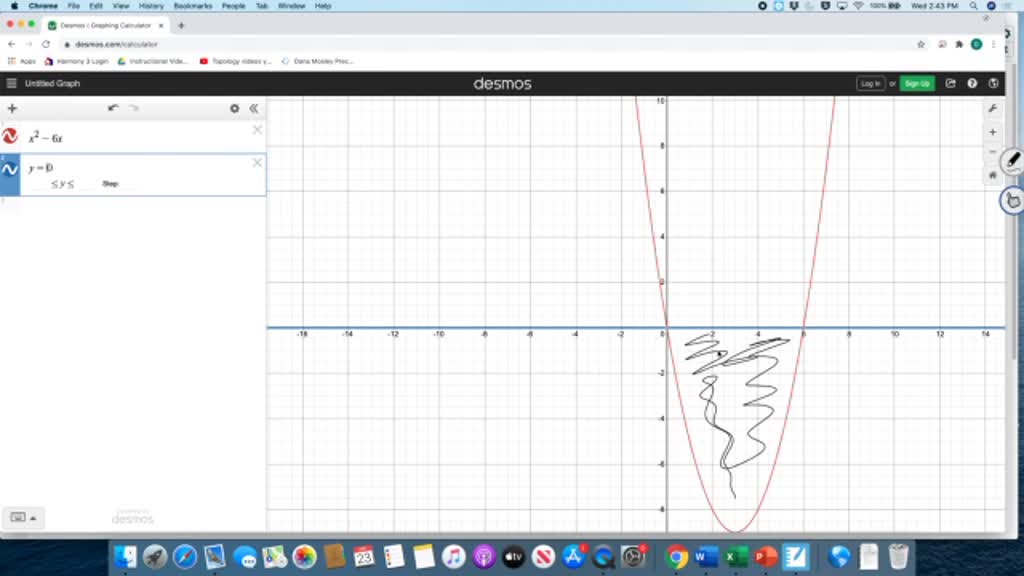
Task: Open the Add Item plus menu
Action: pyautogui.click(x=12, y=108)
